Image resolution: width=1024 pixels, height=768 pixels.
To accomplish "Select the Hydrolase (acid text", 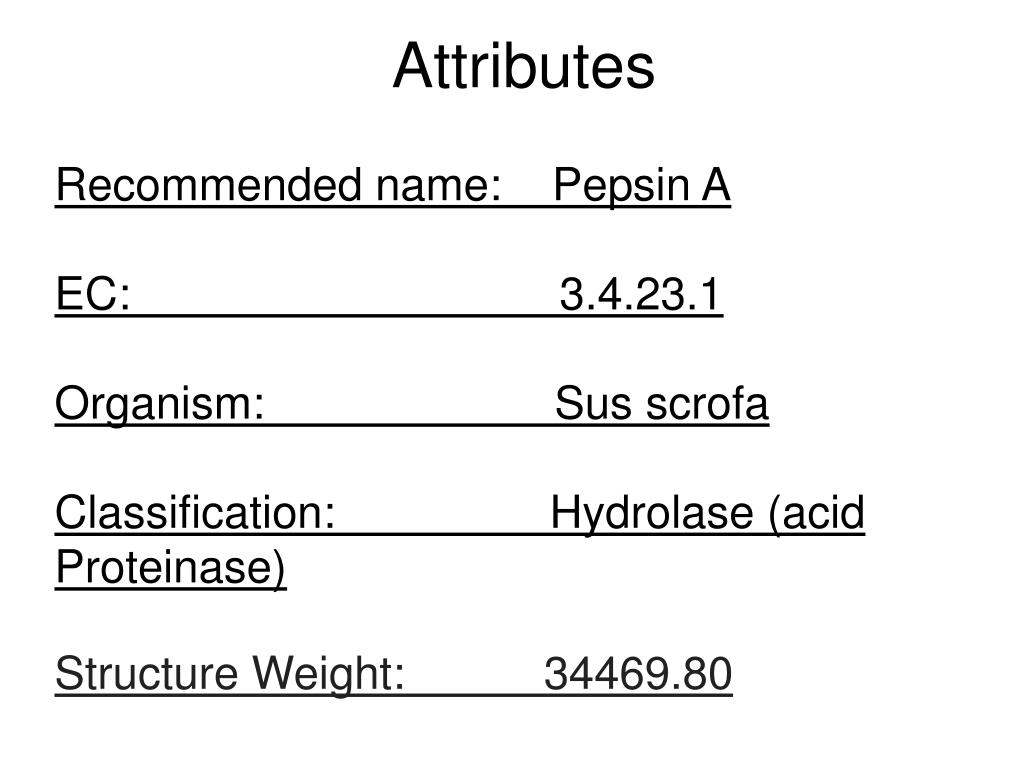I will 707,515.
